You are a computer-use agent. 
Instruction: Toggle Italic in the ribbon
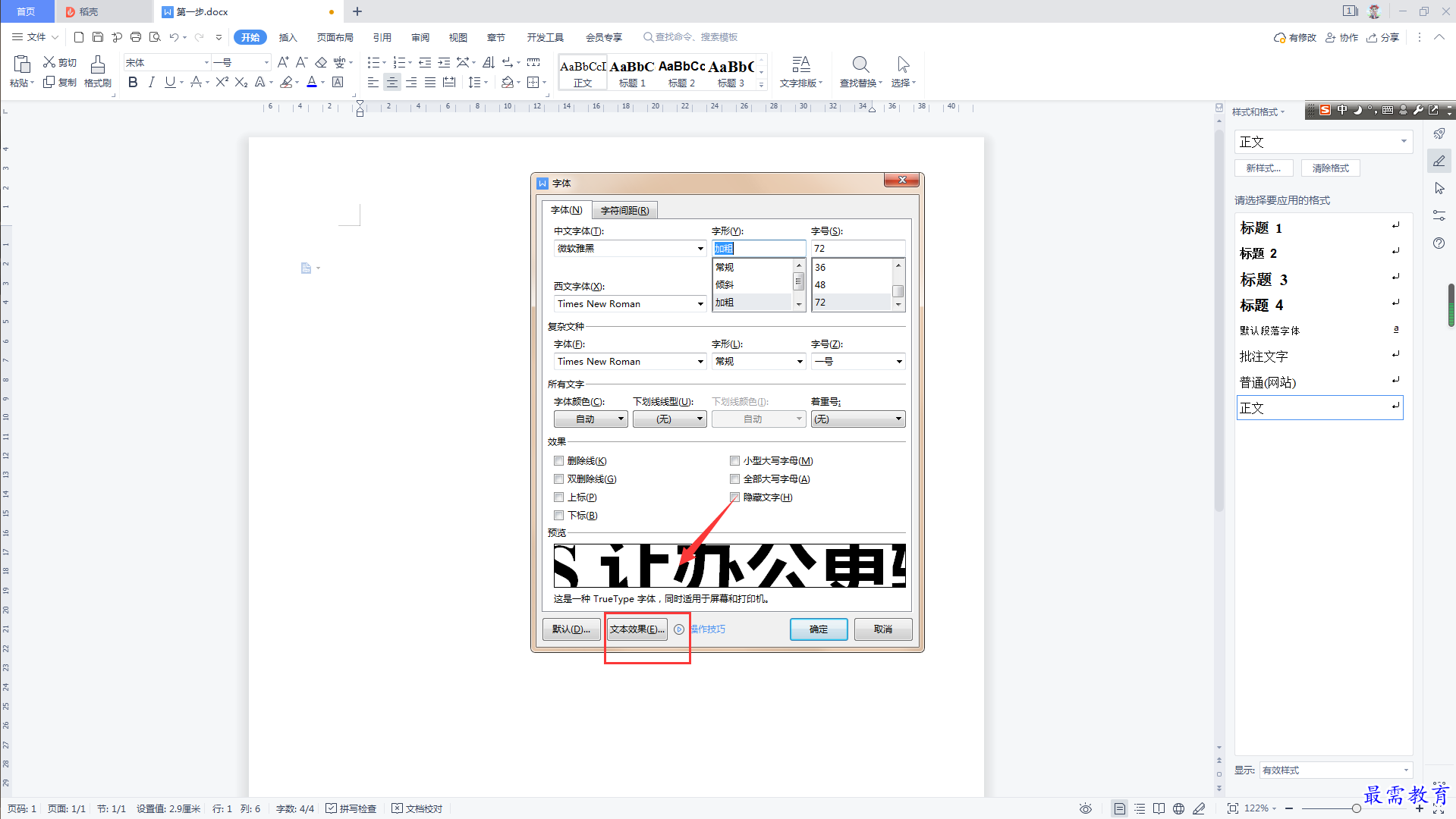point(152,82)
